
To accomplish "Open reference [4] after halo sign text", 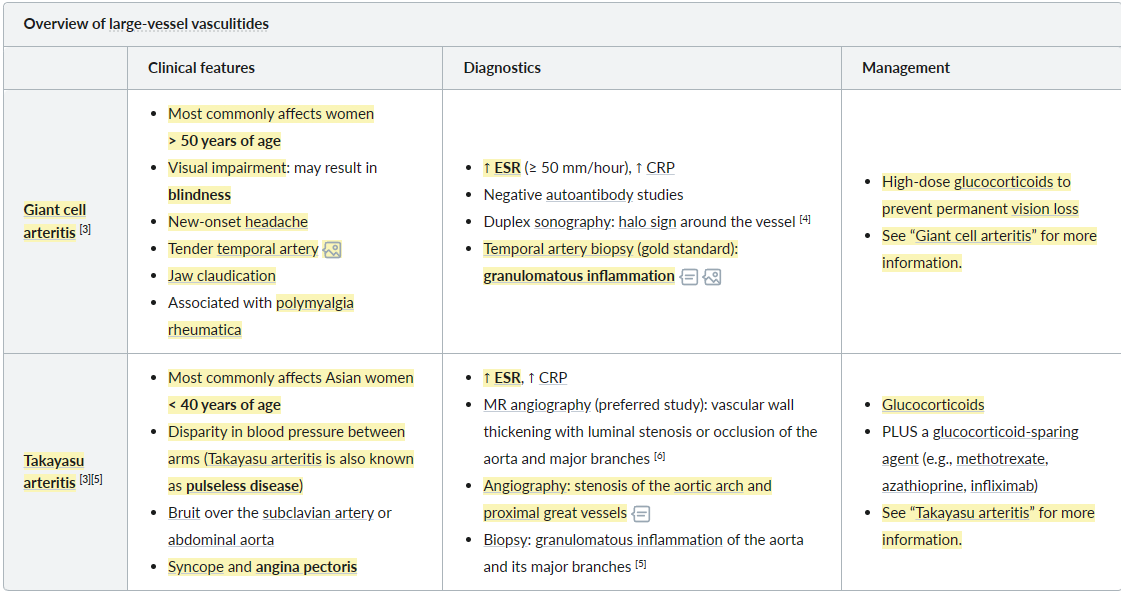I will (805, 219).
